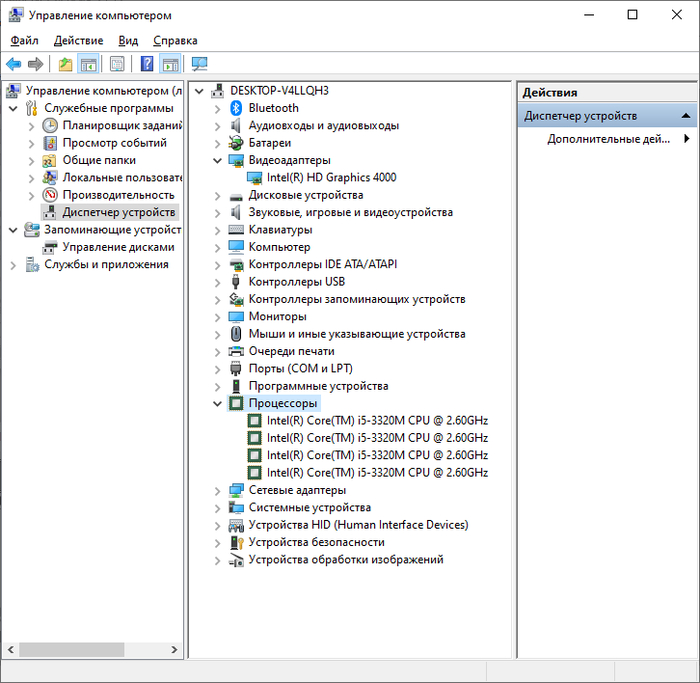700x683 pixels.
Task: Select the Bluetooth device category icon
Action: [237, 108]
